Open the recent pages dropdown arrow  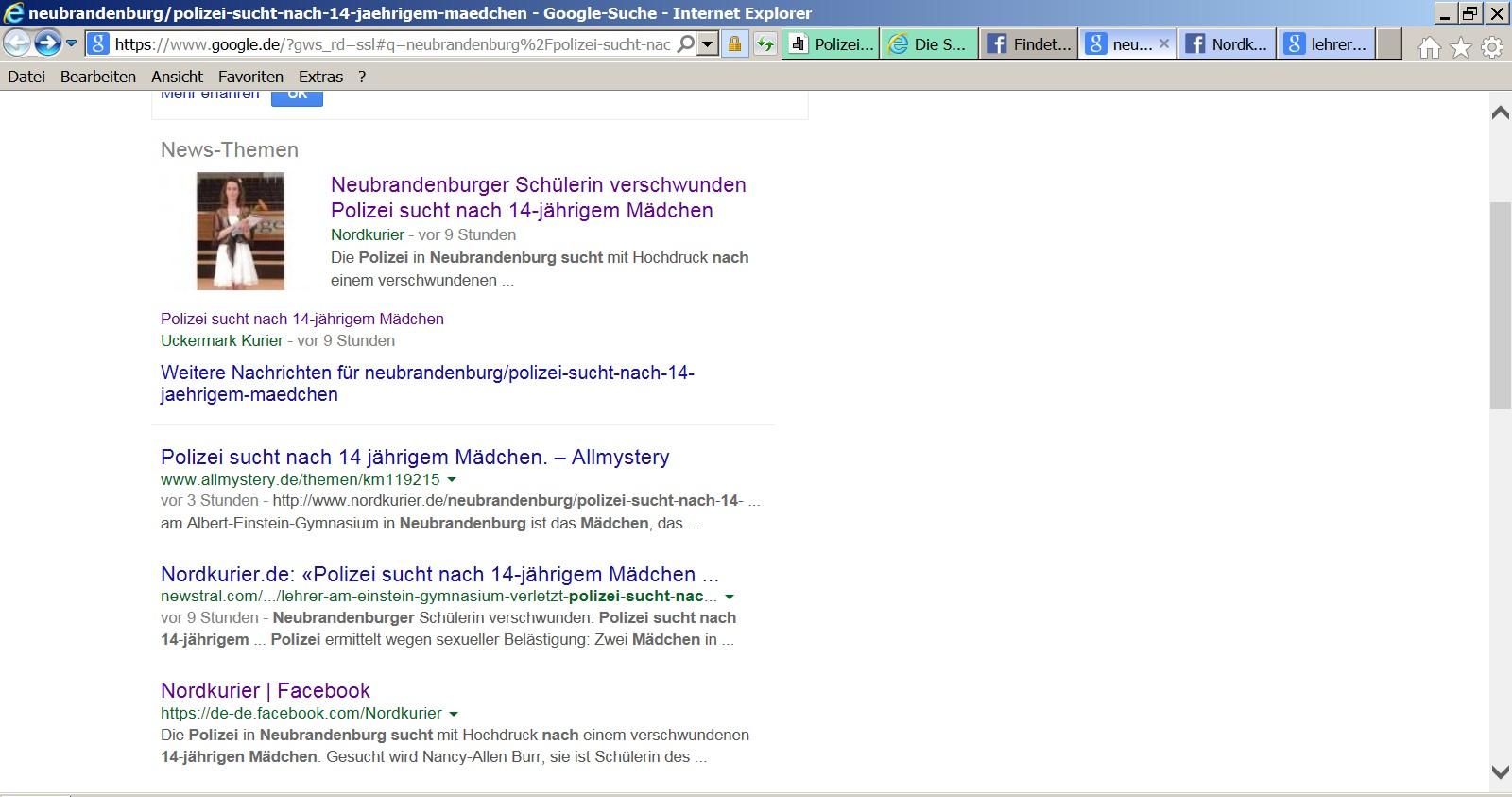71,43
